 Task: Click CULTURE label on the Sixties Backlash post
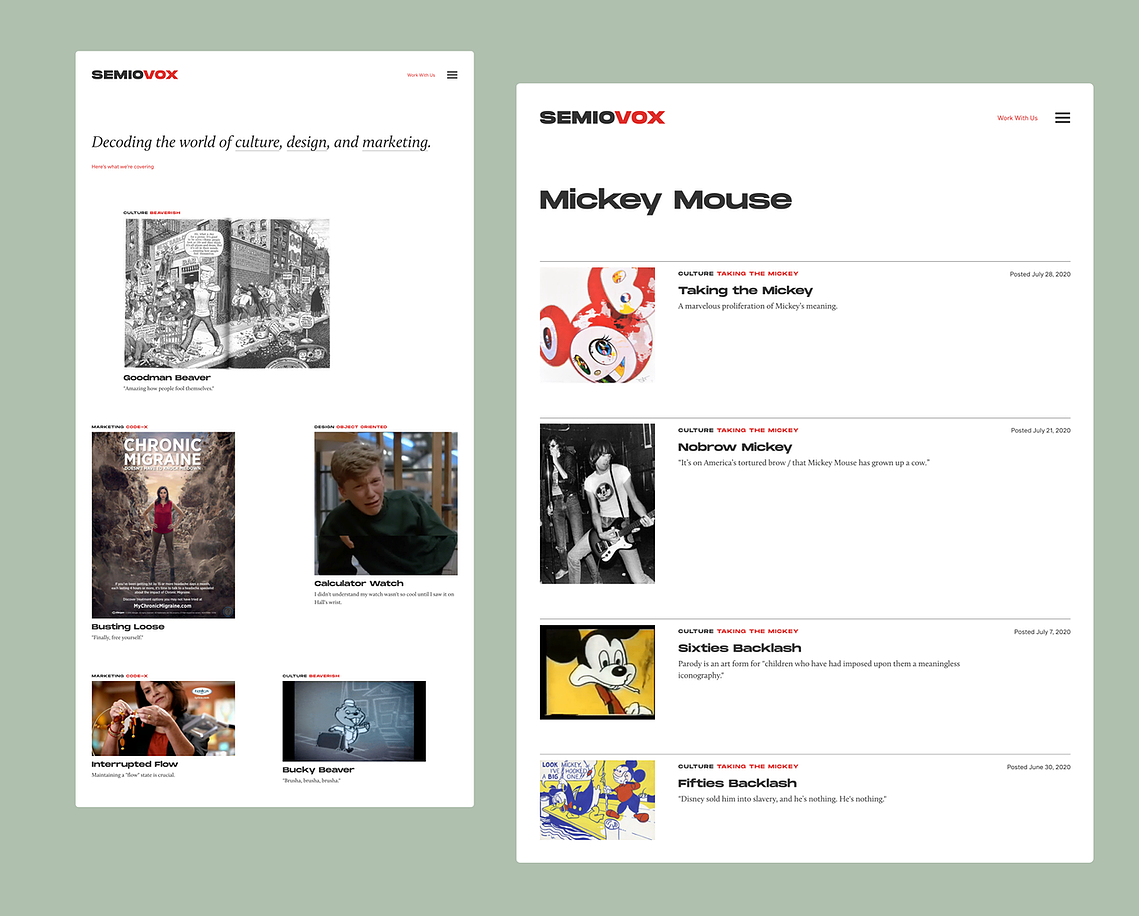pyautogui.click(x=695, y=631)
